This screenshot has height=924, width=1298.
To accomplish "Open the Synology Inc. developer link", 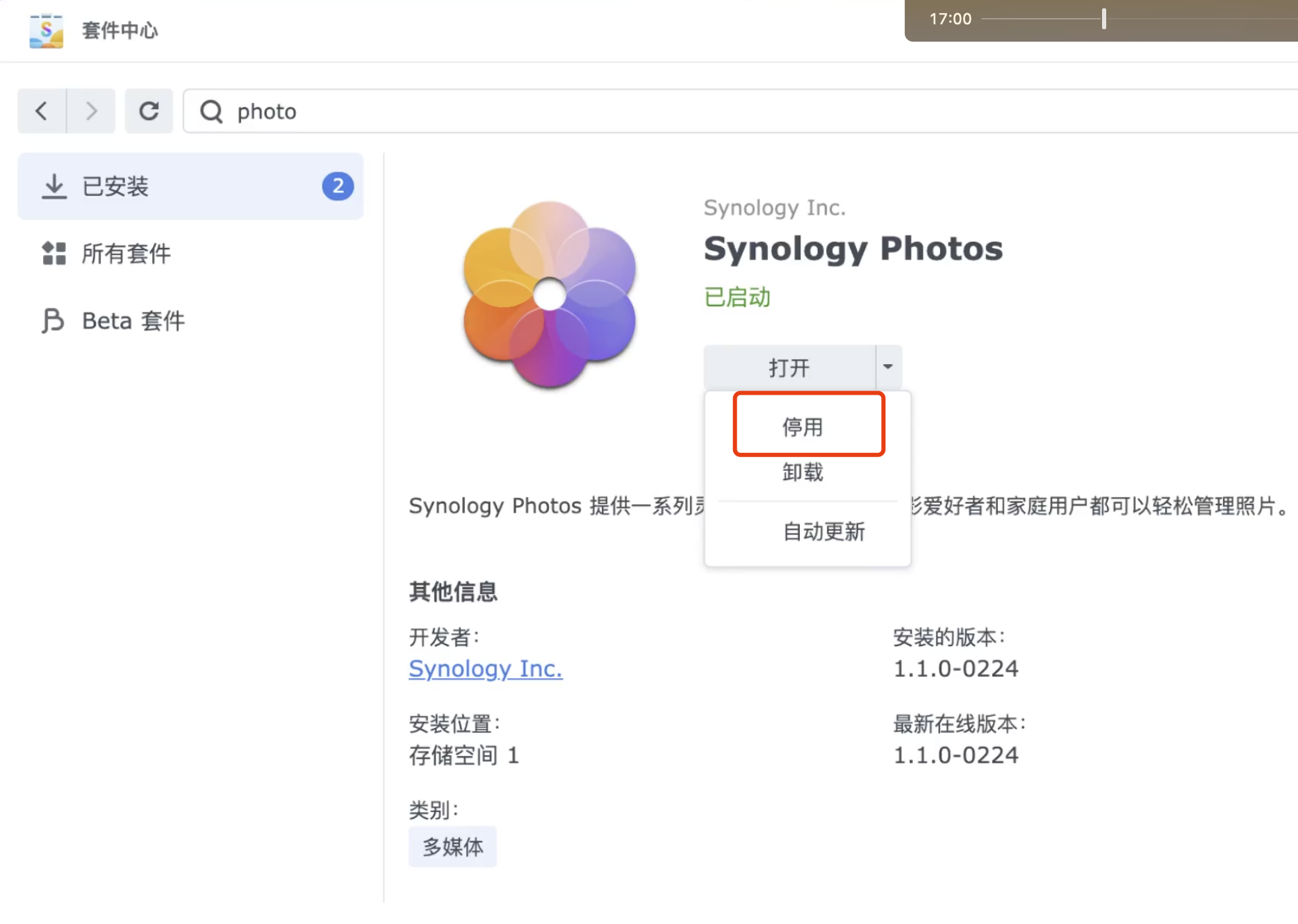I will point(485,668).
